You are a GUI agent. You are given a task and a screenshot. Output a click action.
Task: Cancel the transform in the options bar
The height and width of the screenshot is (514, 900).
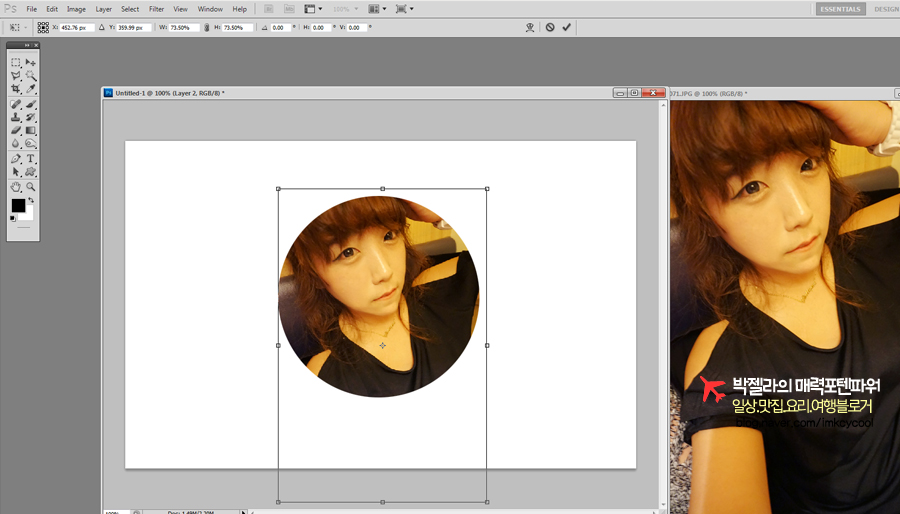(x=550, y=27)
